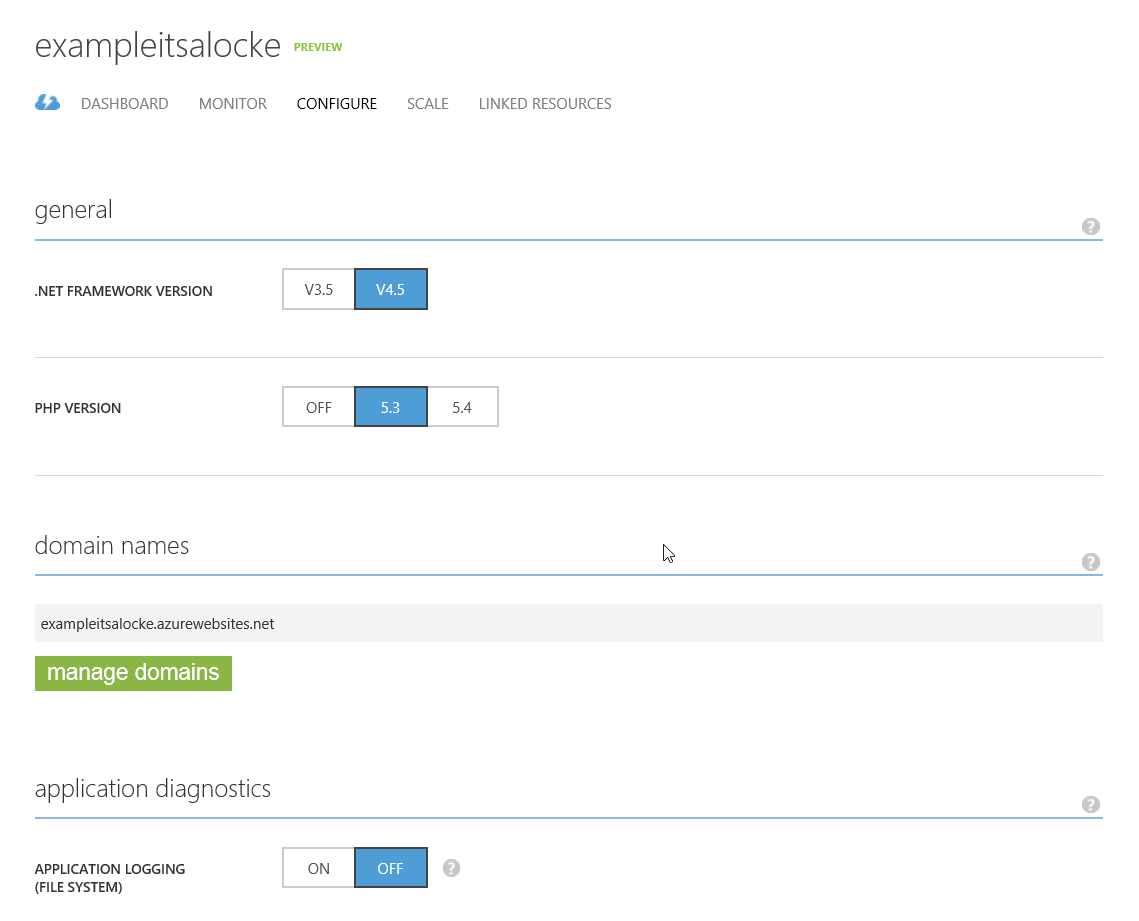Enable application logging to file system
The width and height of the screenshot is (1139, 921).
pyautogui.click(x=318, y=867)
